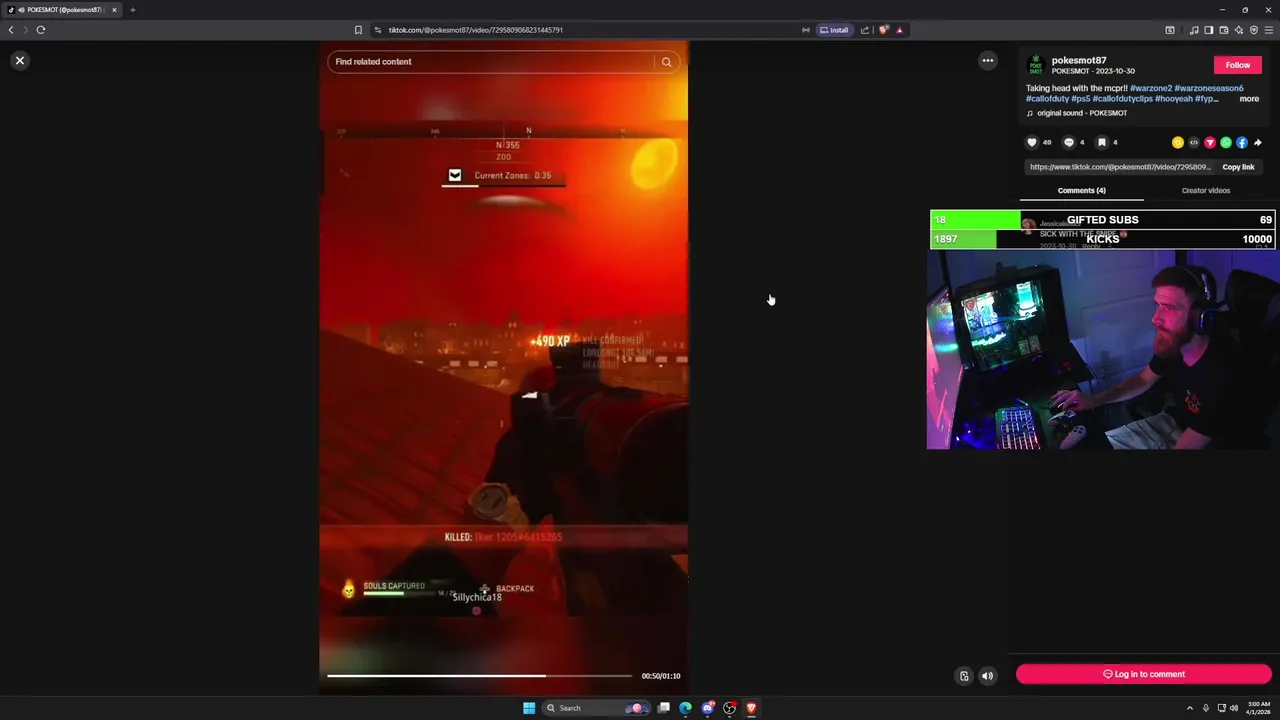Switch to the Creator videos tab

pyautogui.click(x=1206, y=190)
